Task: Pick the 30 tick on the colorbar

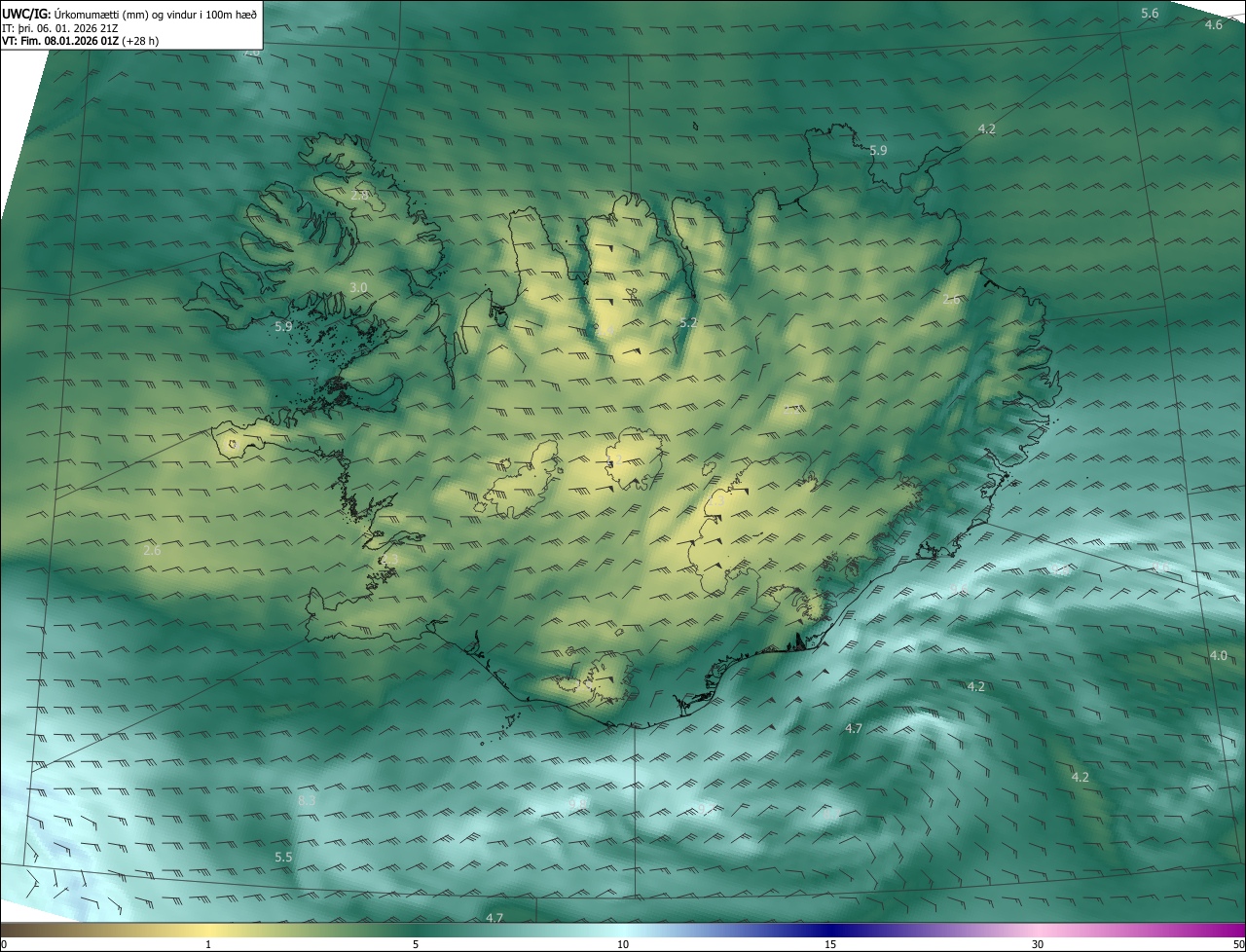Action: click(1038, 944)
